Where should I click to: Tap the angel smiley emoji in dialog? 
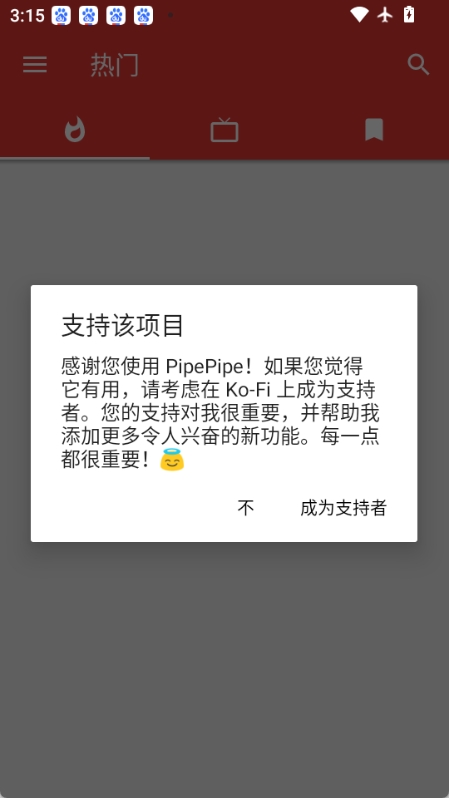(x=172, y=461)
